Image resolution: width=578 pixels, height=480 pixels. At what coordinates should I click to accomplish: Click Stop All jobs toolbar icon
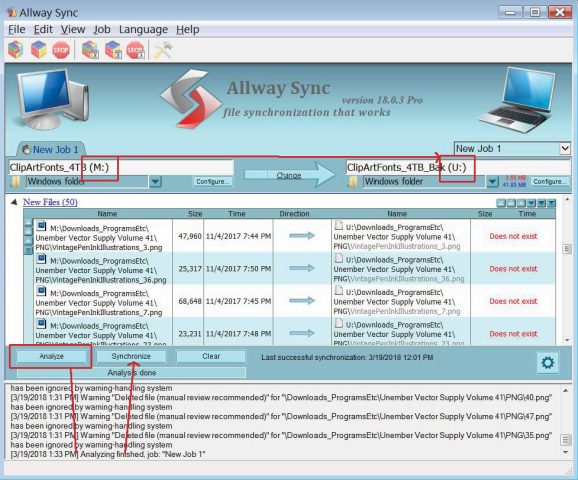[x=136, y=50]
